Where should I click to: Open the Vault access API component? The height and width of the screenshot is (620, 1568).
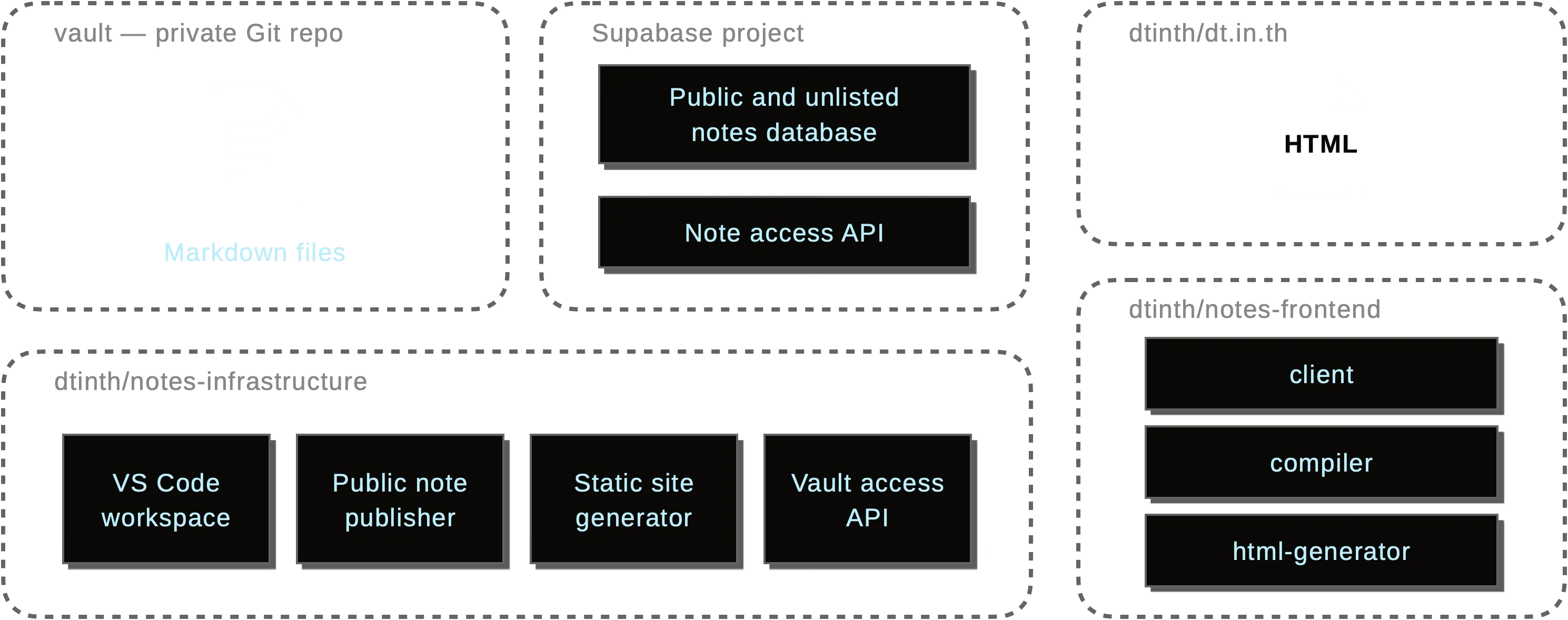click(867, 501)
